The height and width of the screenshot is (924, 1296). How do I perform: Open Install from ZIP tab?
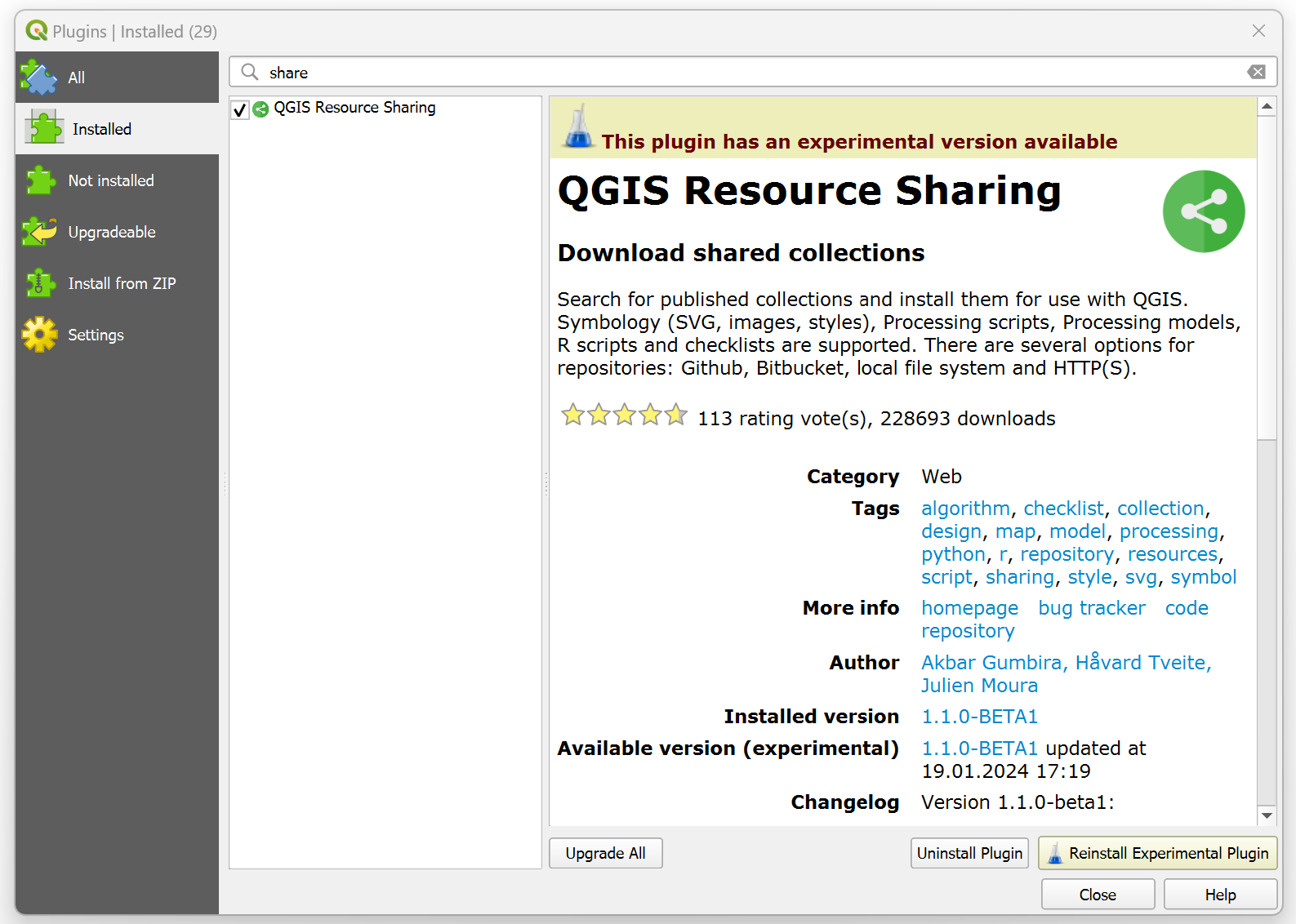pyautogui.click(x=117, y=283)
